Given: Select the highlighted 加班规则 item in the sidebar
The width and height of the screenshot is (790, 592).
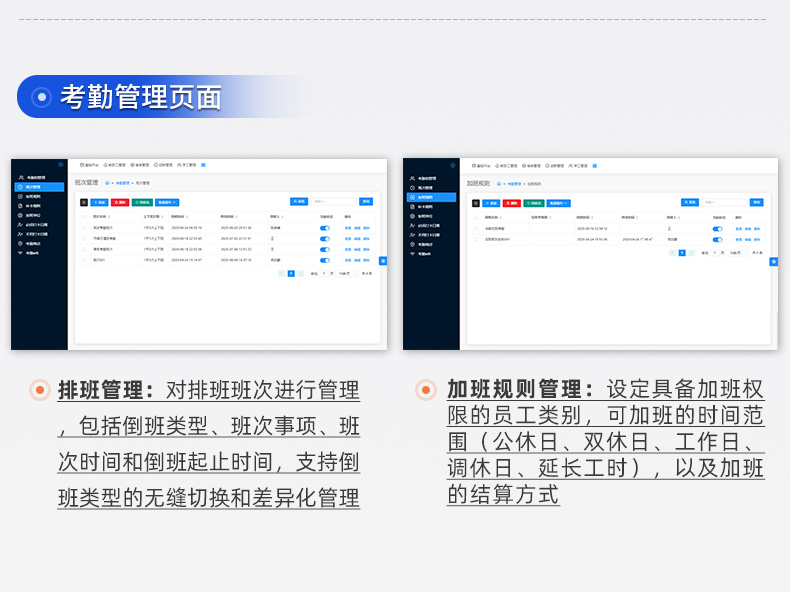Looking at the screenshot, I should pyautogui.click(x=431, y=196).
